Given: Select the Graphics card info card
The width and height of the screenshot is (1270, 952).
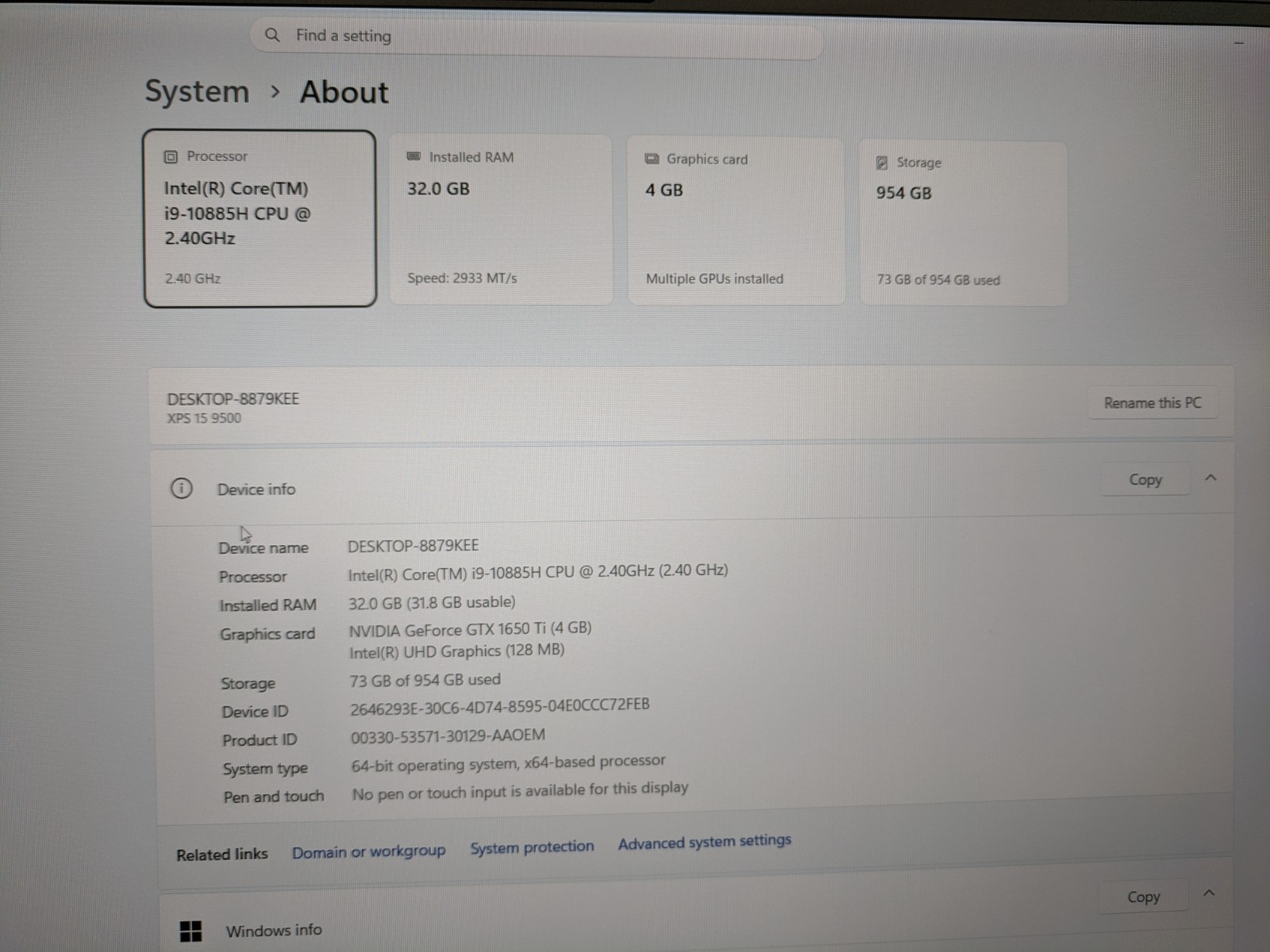Looking at the screenshot, I should (x=736, y=221).
